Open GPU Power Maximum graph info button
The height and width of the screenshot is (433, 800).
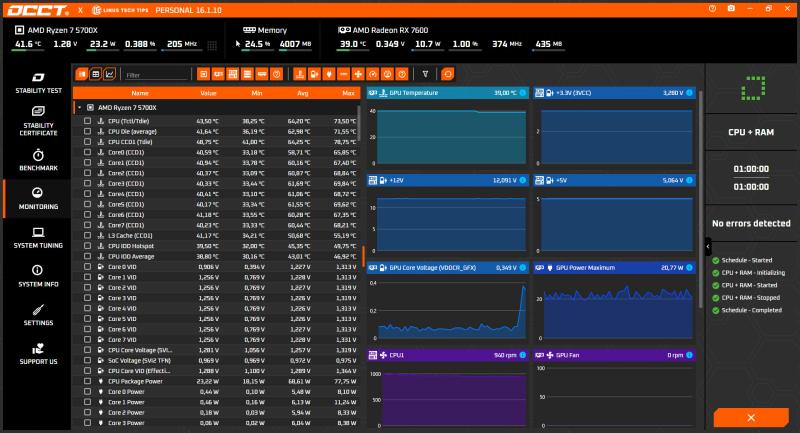[x=689, y=267]
